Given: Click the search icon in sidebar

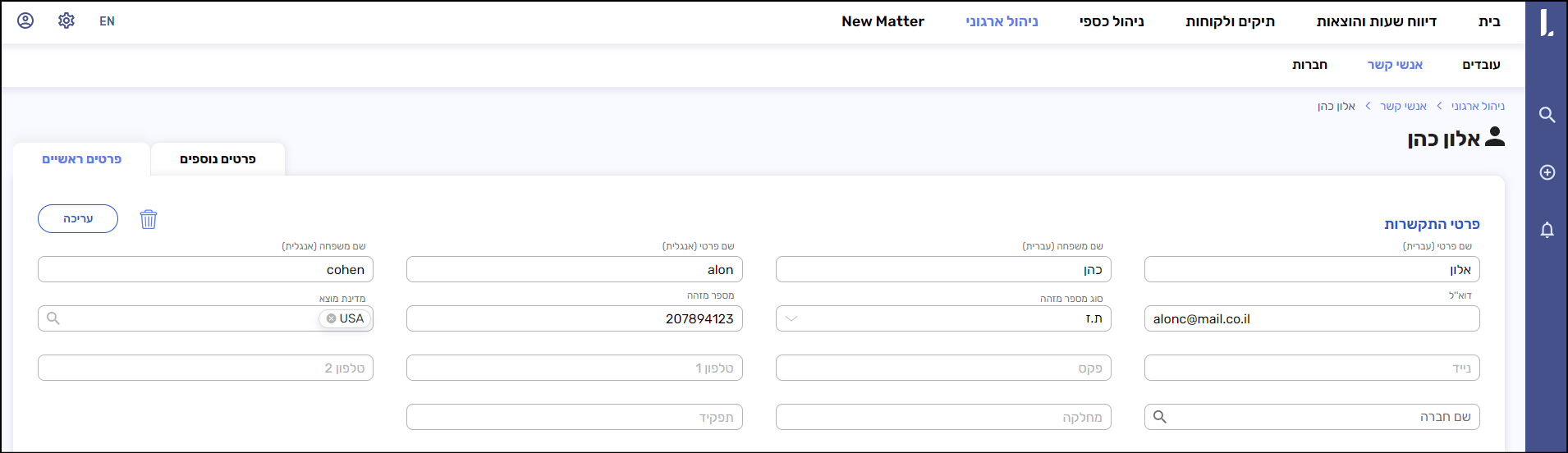Looking at the screenshot, I should point(1547,115).
